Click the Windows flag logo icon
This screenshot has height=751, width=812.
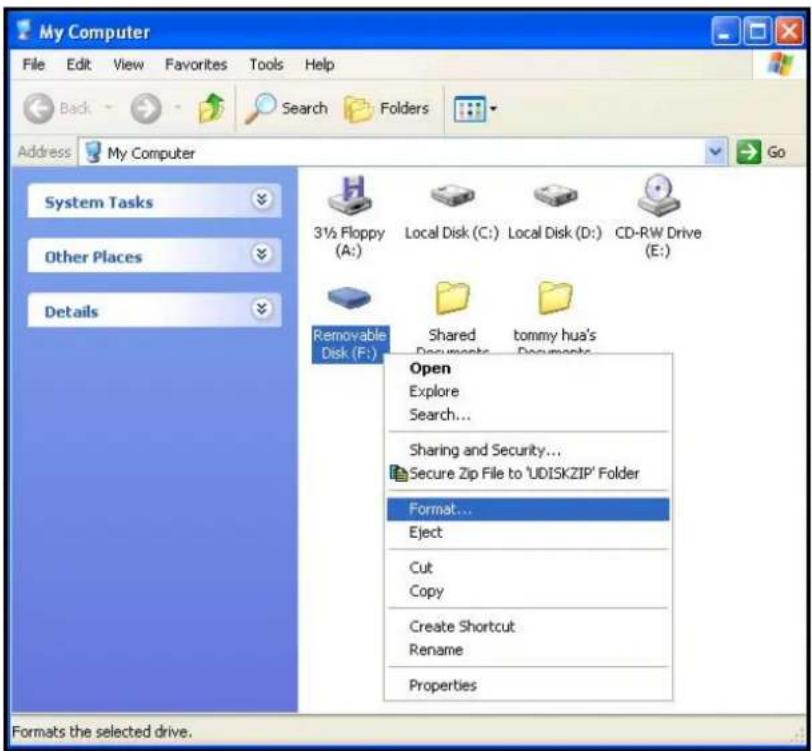[x=780, y=64]
